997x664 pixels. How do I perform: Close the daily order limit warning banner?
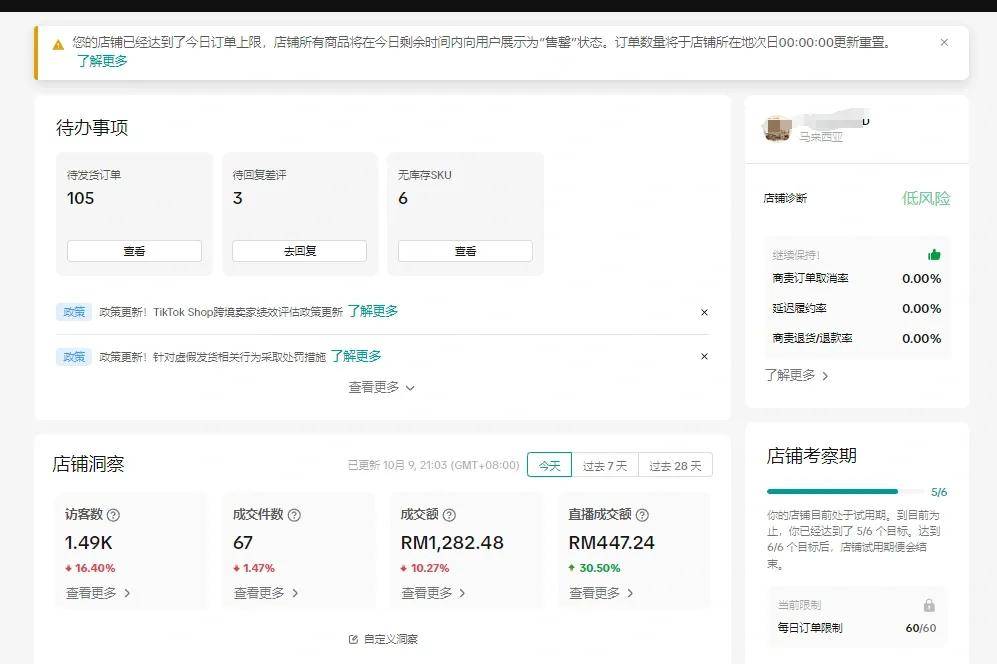(944, 43)
